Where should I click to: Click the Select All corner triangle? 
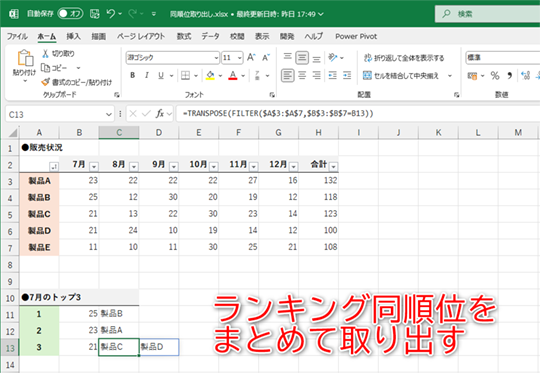pyautogui.click(x=12, y=133)
